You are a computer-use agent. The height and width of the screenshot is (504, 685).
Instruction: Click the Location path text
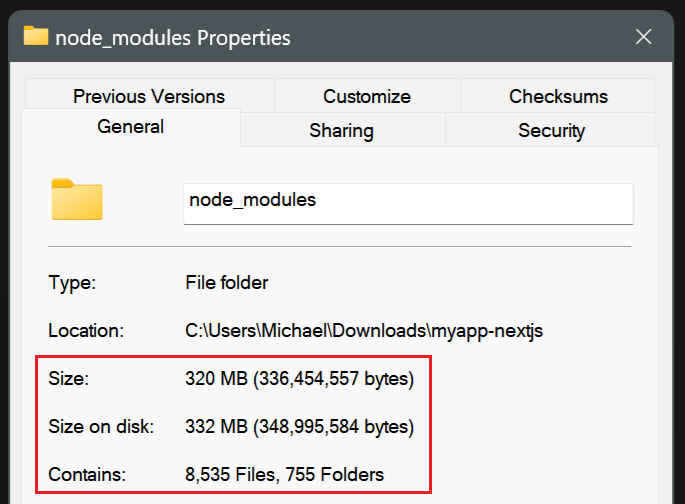(364, 331)
